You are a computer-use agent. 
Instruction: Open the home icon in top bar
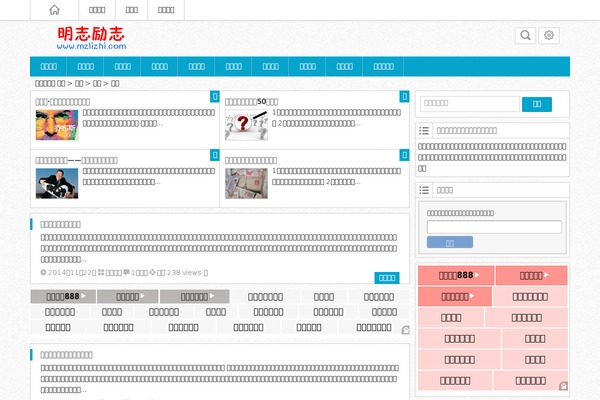(x=54, y=10)
